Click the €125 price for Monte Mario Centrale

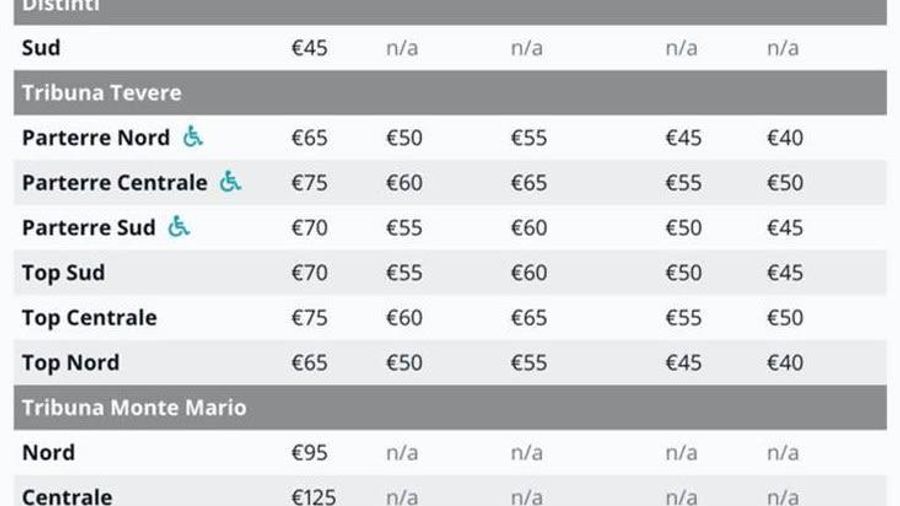click(x=313, y=496)
